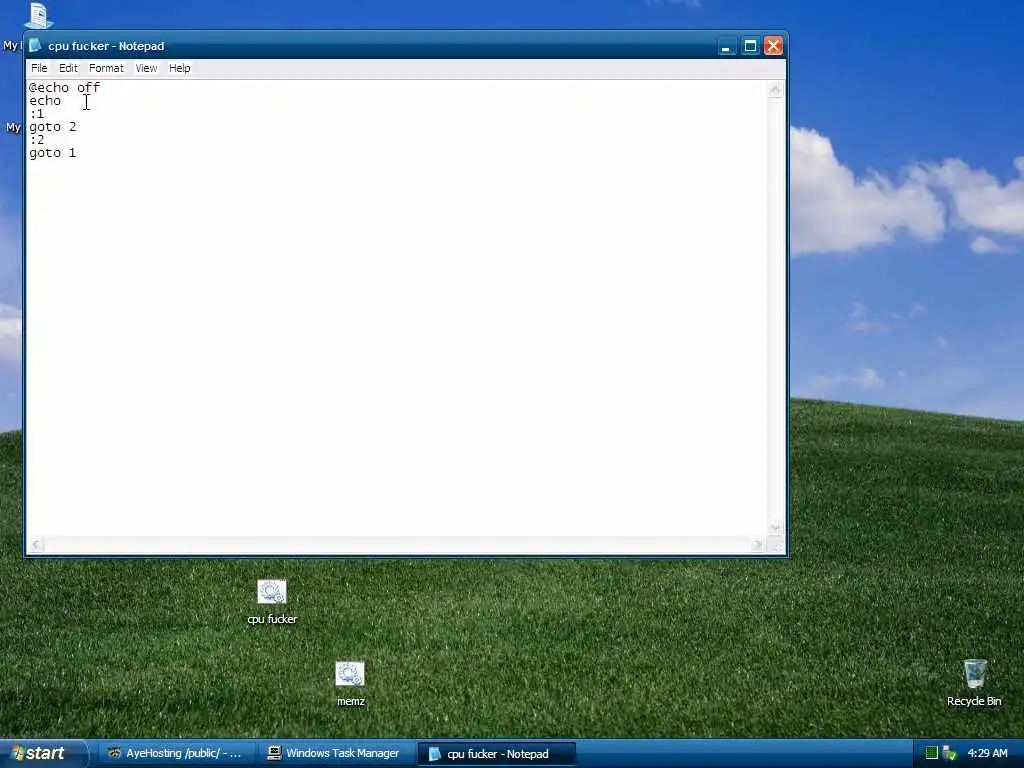
Task: Click the Notepad window resize grip corner
Action: (776, 545)
